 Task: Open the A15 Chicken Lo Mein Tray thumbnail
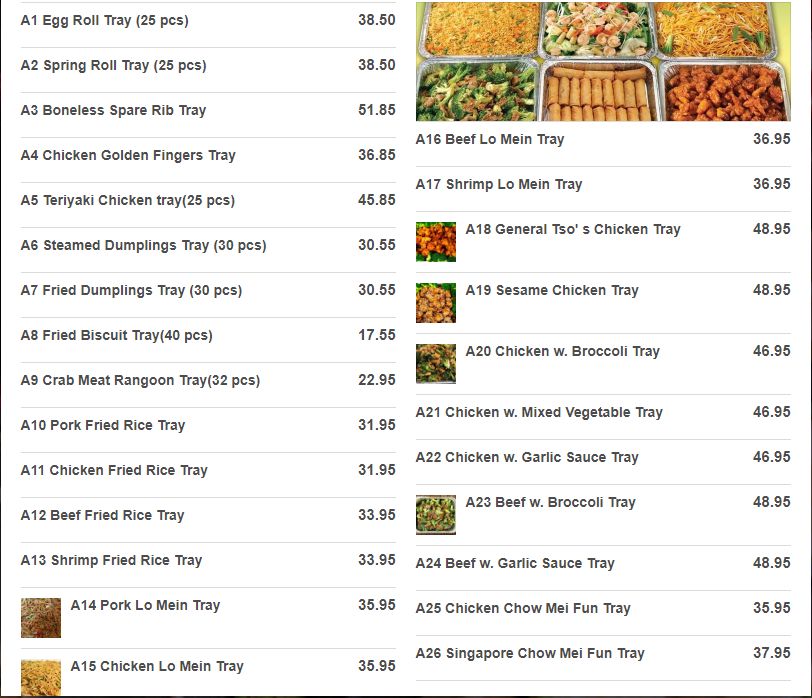41,678
